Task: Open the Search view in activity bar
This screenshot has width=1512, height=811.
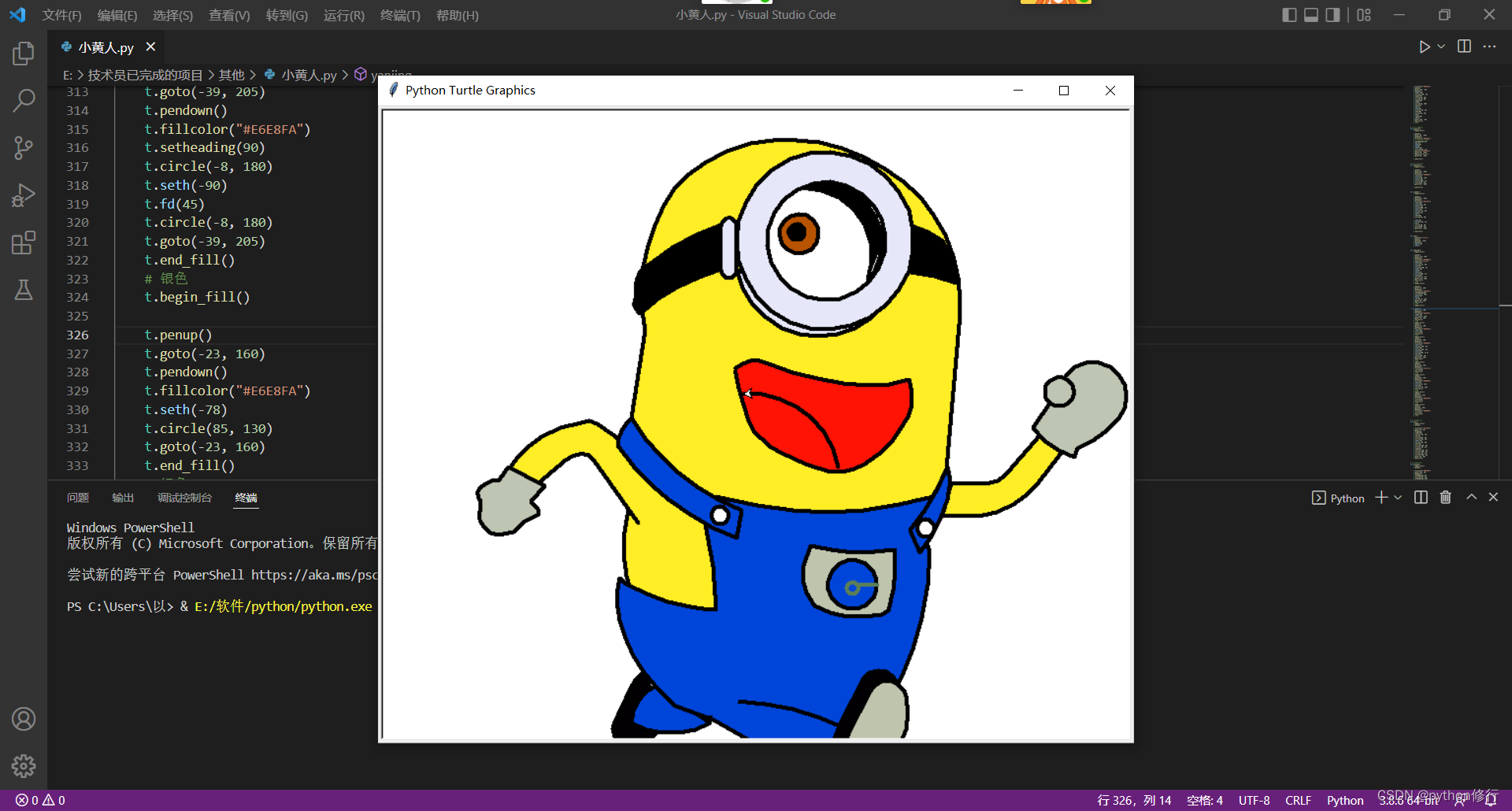Action: 24,101
